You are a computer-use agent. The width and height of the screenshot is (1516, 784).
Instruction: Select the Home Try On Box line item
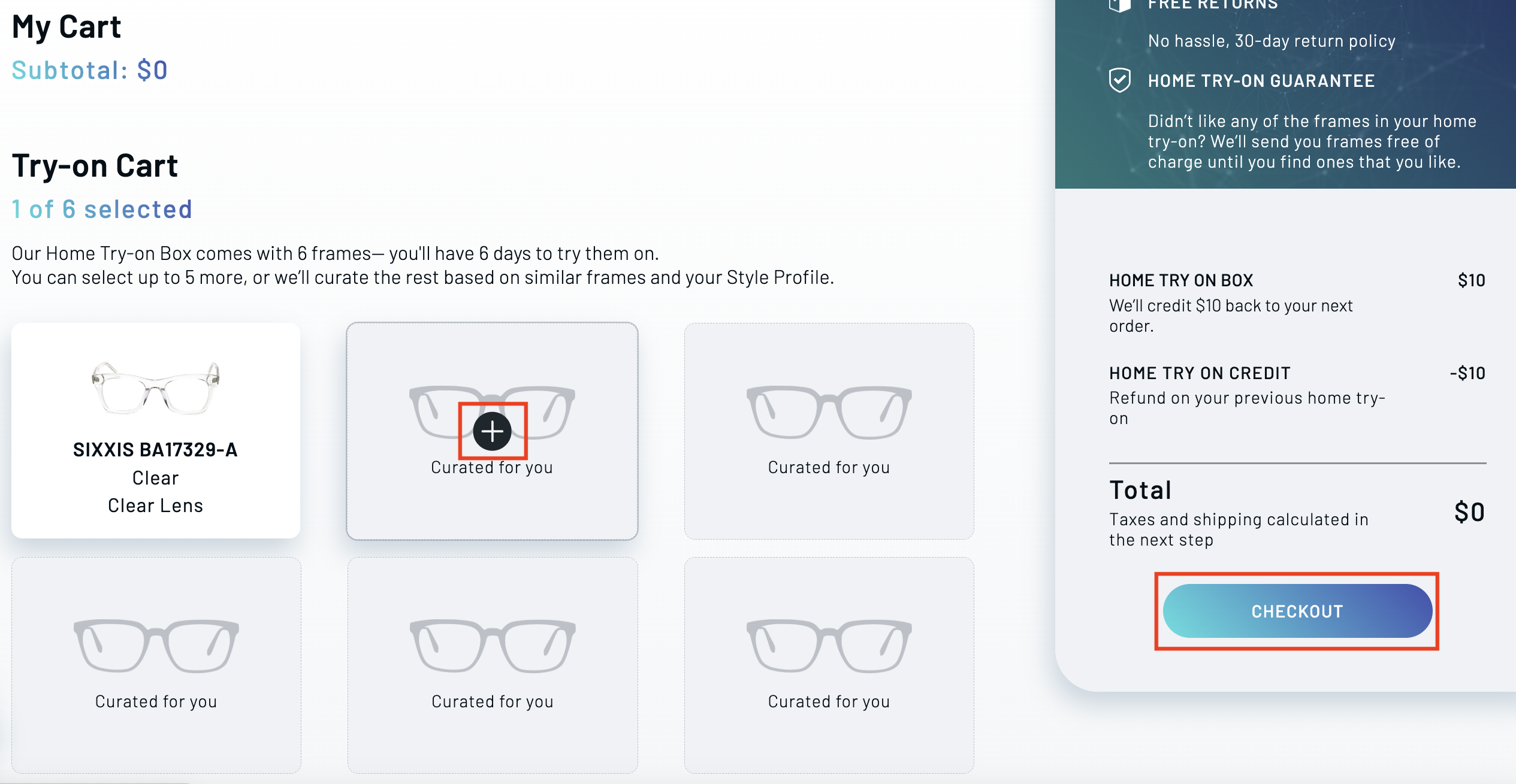(1180, 280)
